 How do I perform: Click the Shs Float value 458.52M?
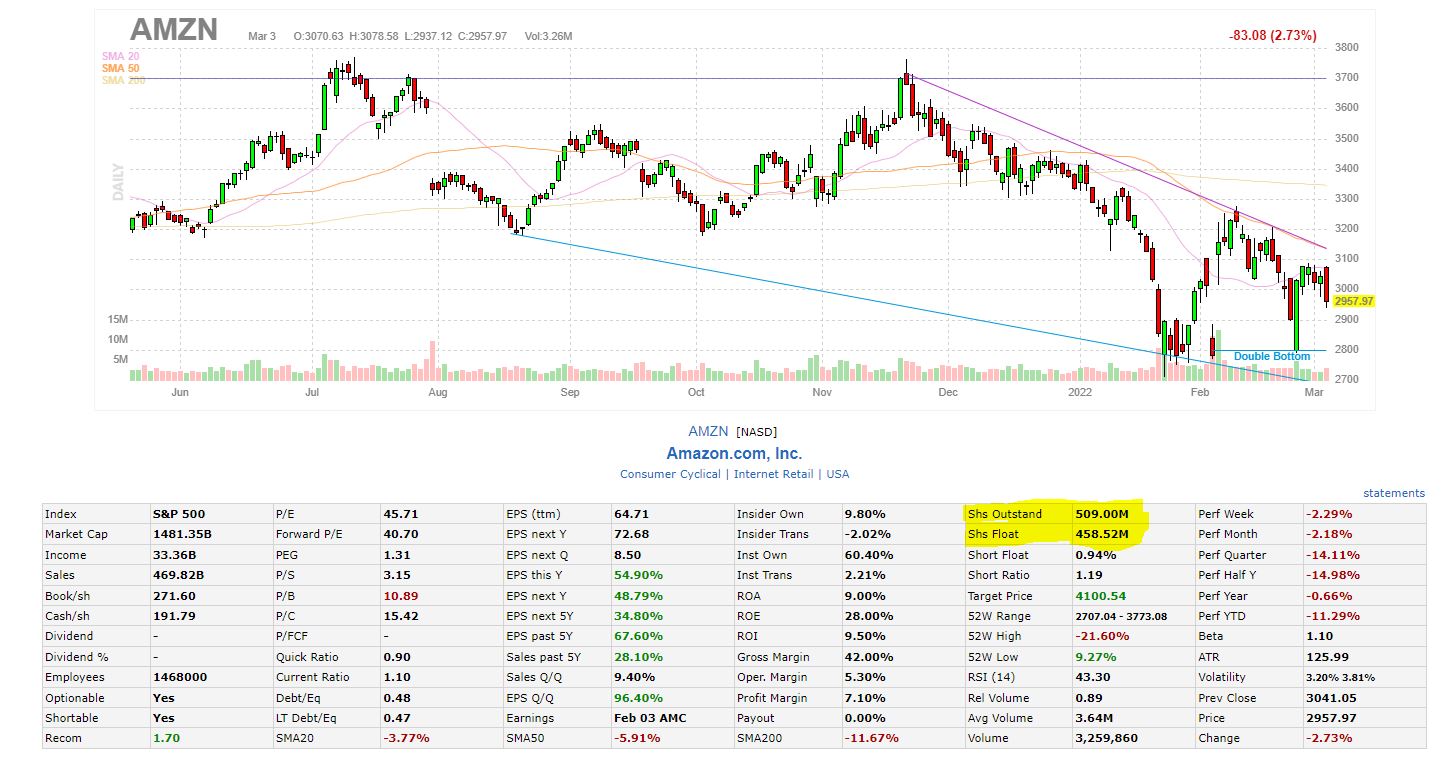[1103, 534]
